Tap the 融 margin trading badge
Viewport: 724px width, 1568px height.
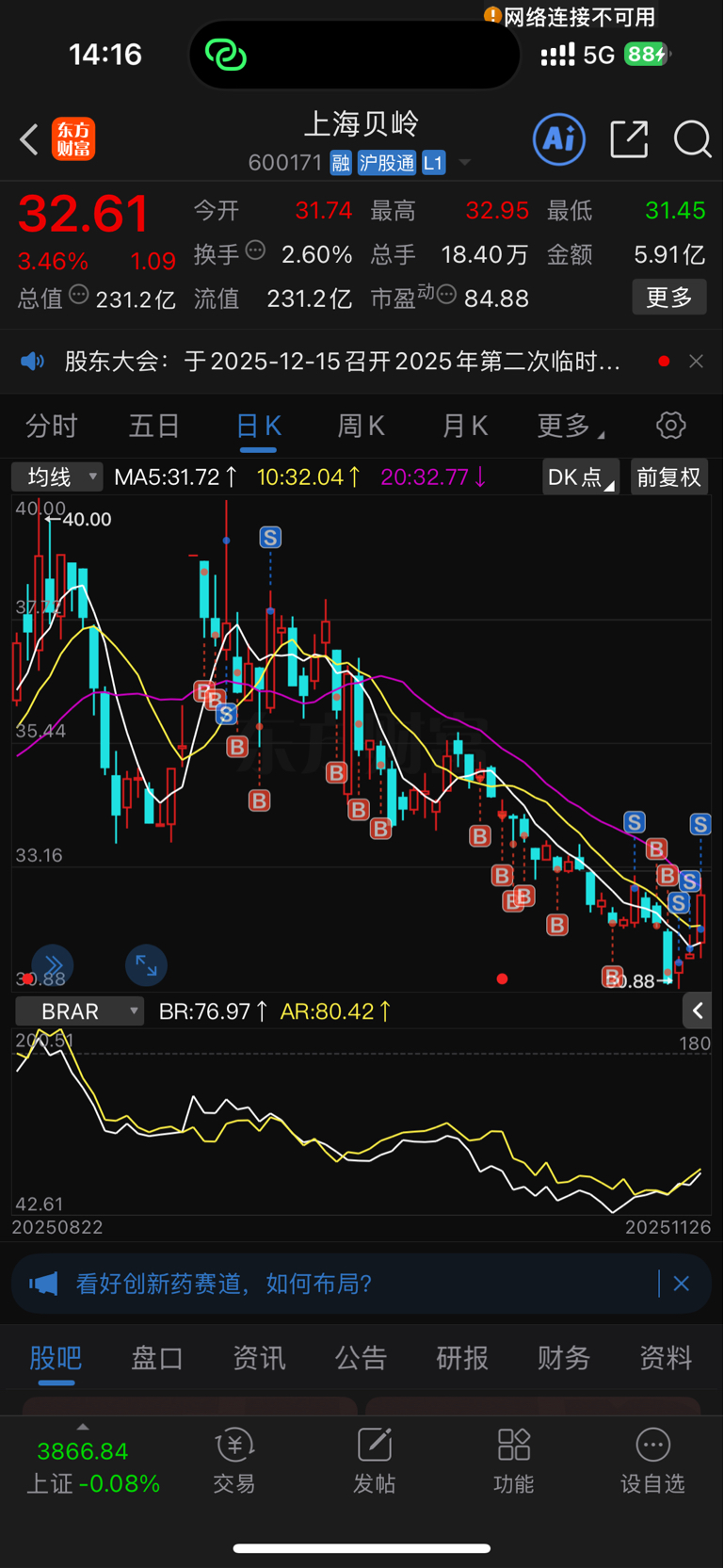[341, 163]
